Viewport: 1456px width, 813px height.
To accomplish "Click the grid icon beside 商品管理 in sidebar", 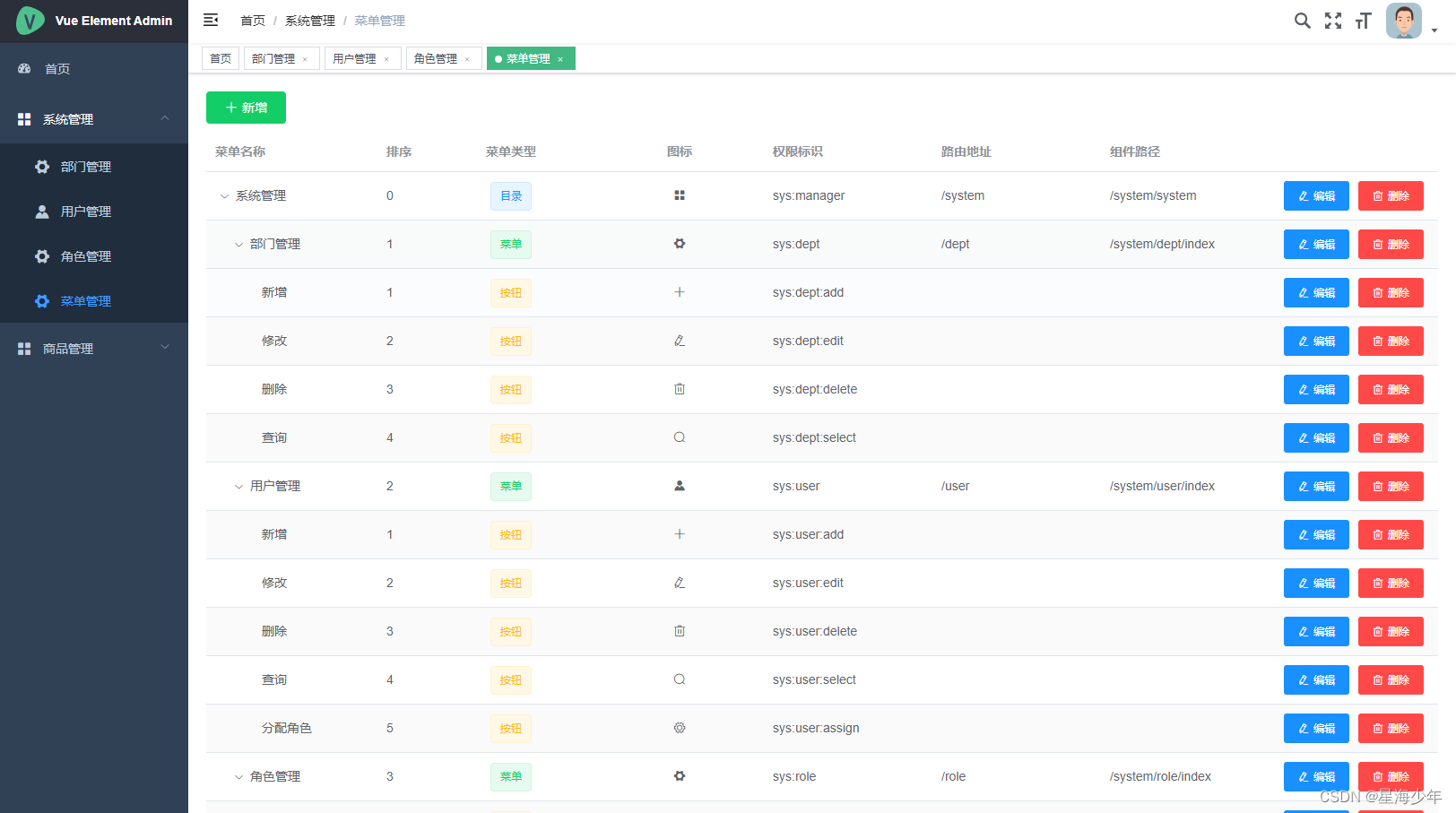I will coord(24,349).
